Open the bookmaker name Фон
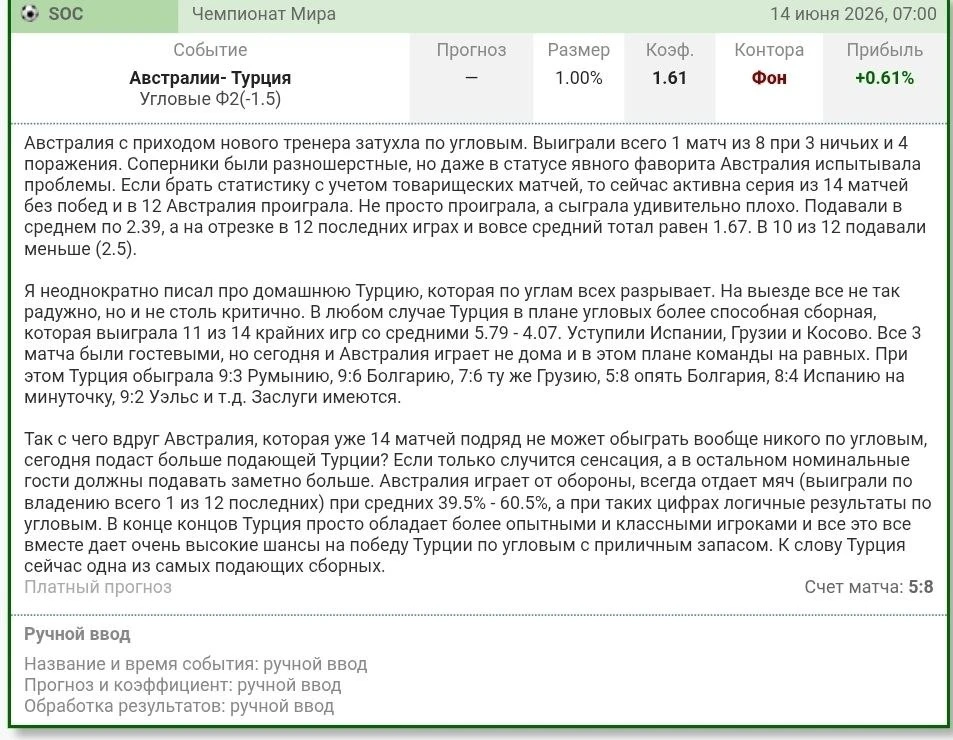Image resolution: width=953 pixels, height=740 pixels. tap(769, 78)
